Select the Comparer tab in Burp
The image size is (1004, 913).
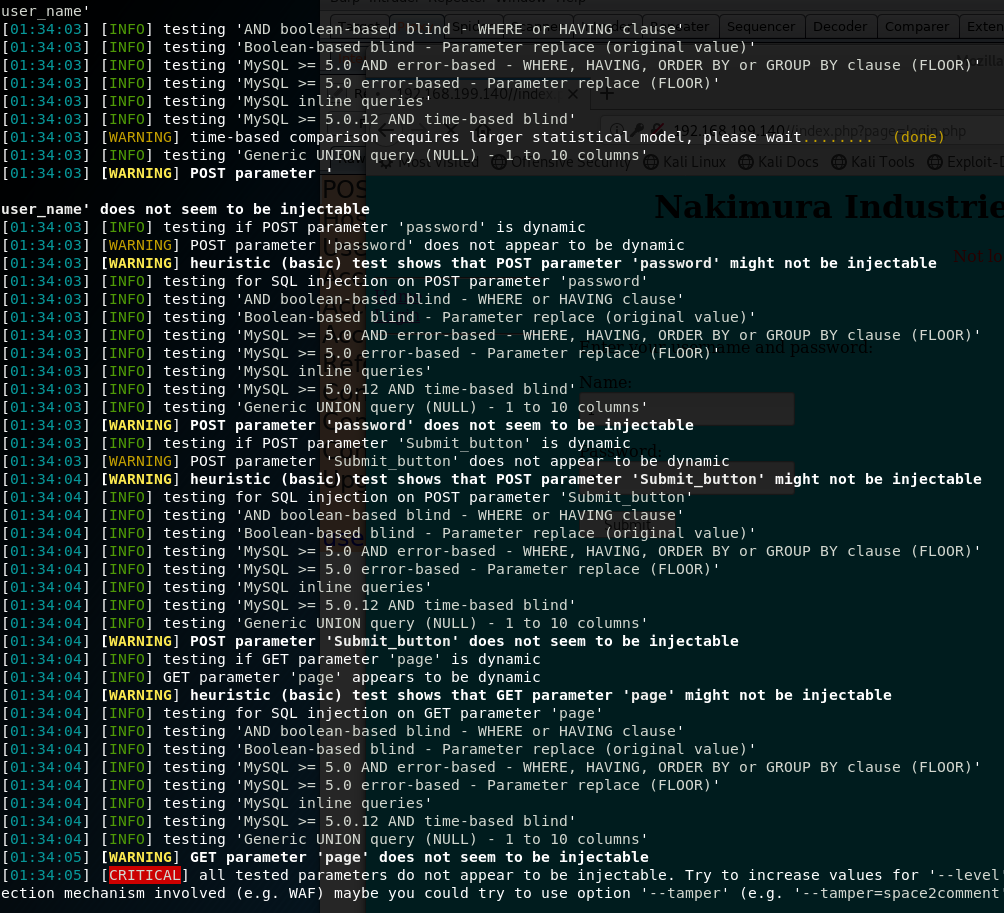916,27
